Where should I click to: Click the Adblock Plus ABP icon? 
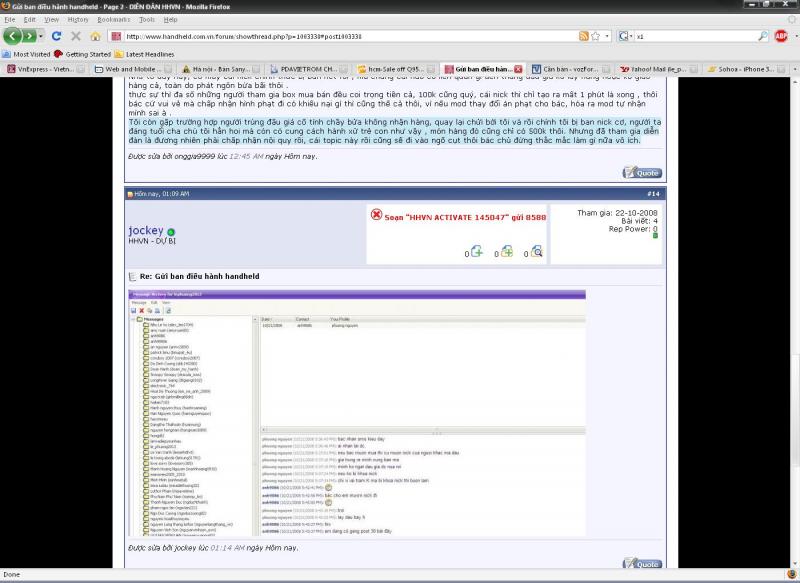tap(781, 36)
